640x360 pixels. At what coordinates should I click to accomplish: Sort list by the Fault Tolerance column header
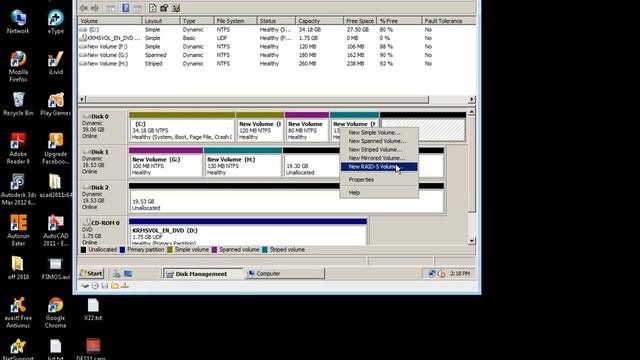[448, 21]
